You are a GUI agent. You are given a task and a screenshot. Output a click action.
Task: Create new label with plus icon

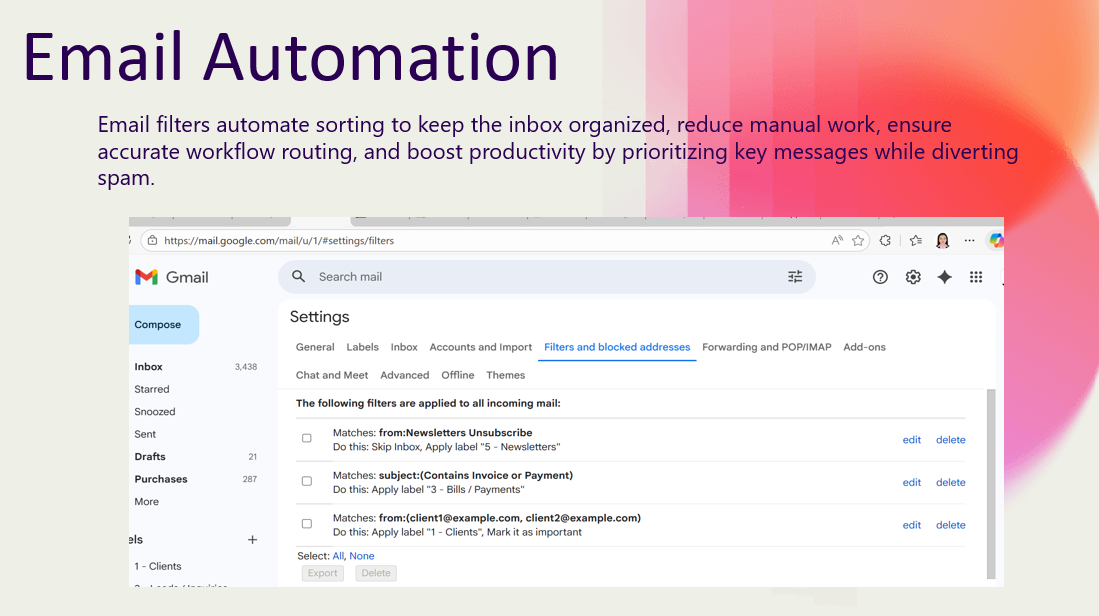(x=252, y=540)
